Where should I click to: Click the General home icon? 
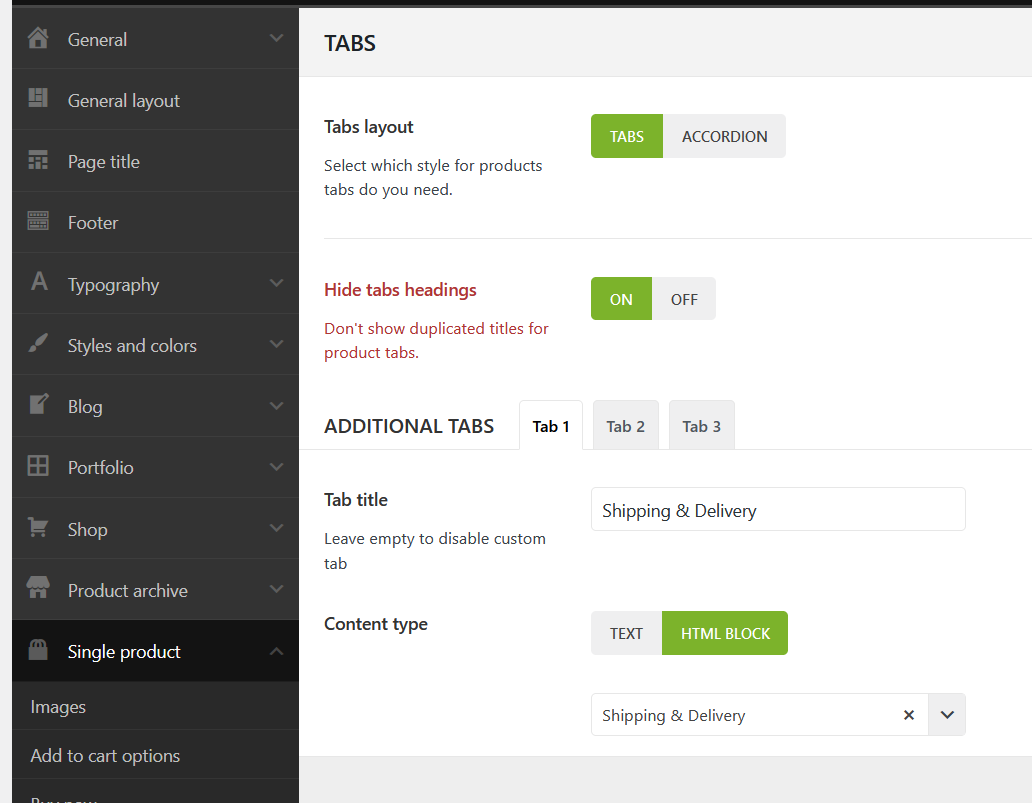point(38,39)
